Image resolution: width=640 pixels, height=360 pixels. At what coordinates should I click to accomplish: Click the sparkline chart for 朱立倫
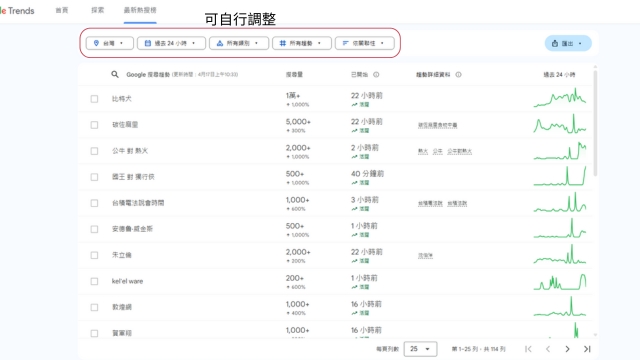point(560,254)
